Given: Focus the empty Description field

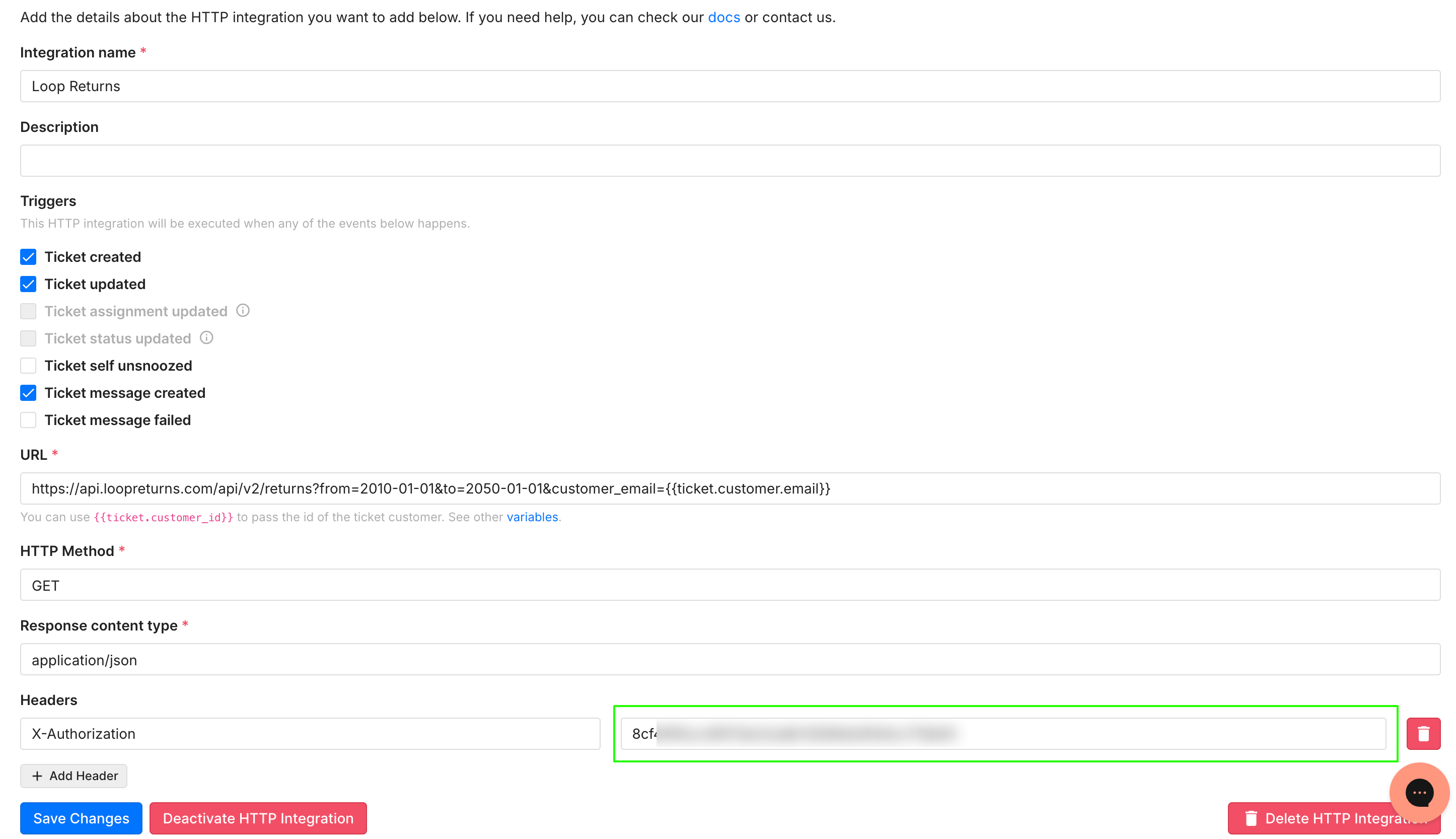Looking at the screenshot, I should coord(730,161).
